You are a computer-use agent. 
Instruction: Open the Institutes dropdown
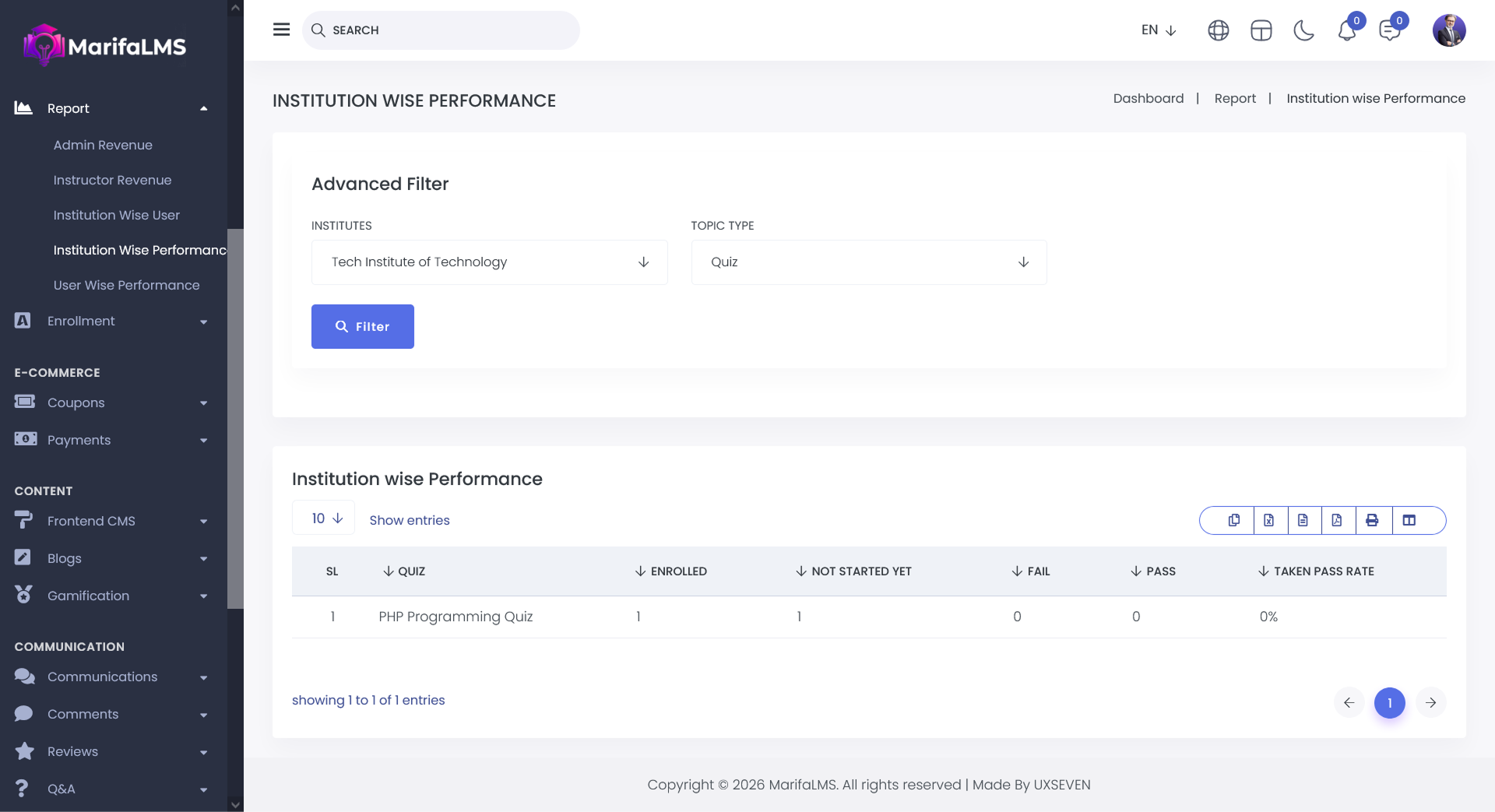(x=489, y=262)
